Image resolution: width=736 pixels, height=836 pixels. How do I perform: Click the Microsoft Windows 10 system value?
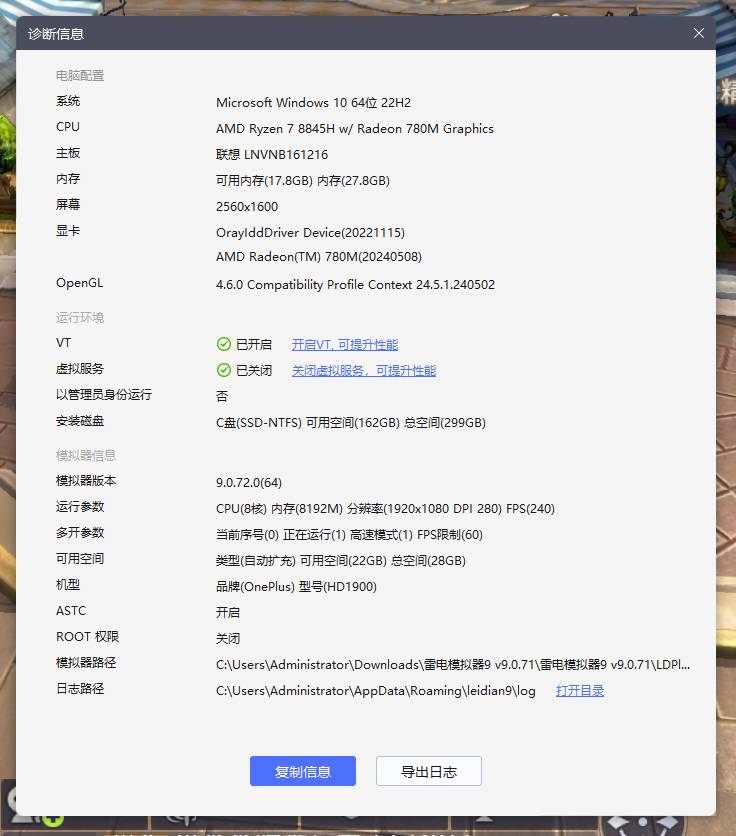(313, 103)
